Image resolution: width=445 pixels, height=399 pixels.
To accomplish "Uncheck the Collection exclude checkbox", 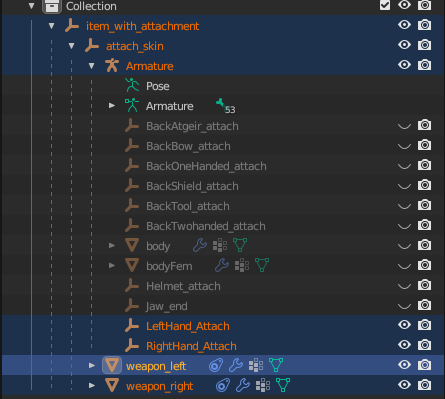I will (385, 5).
